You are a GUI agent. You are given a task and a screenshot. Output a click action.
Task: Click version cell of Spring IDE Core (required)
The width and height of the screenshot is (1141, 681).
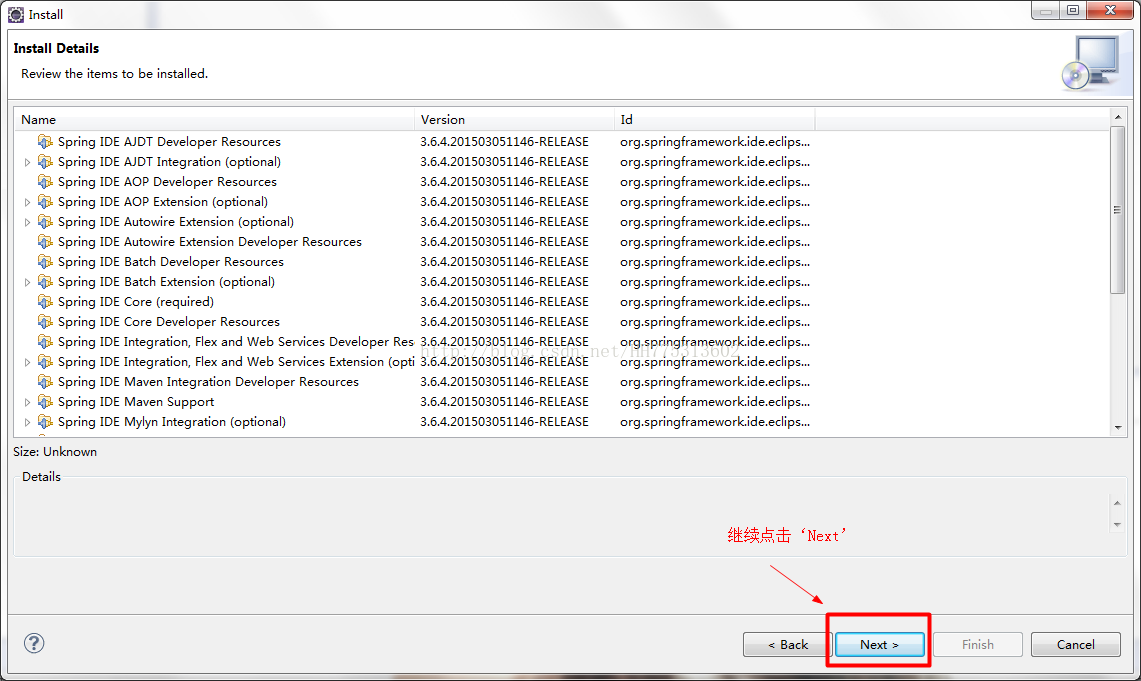(504, 301)
